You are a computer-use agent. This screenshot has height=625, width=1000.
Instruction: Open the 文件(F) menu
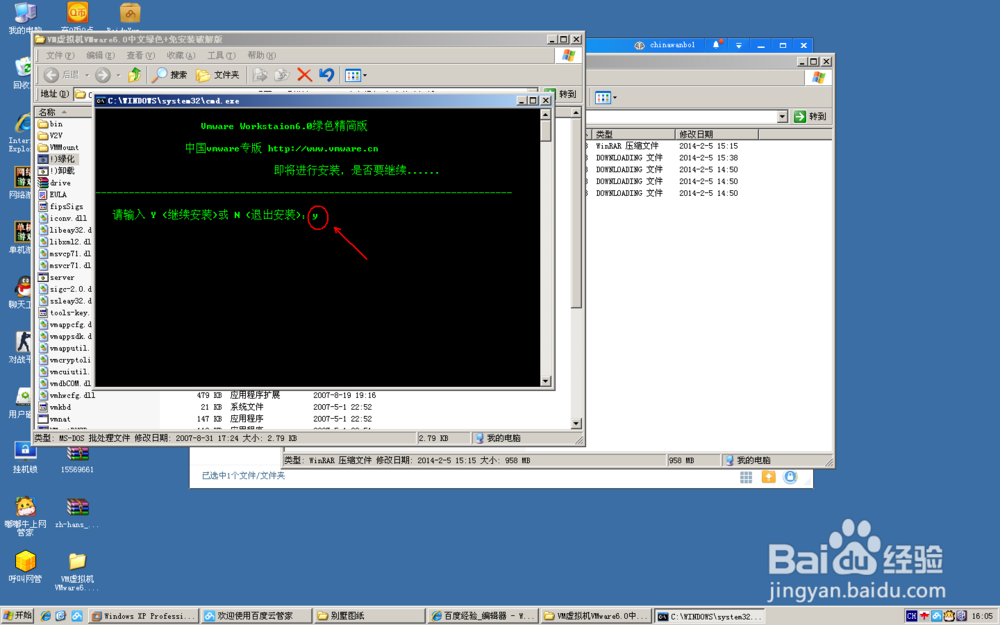[x=60, y=55]
